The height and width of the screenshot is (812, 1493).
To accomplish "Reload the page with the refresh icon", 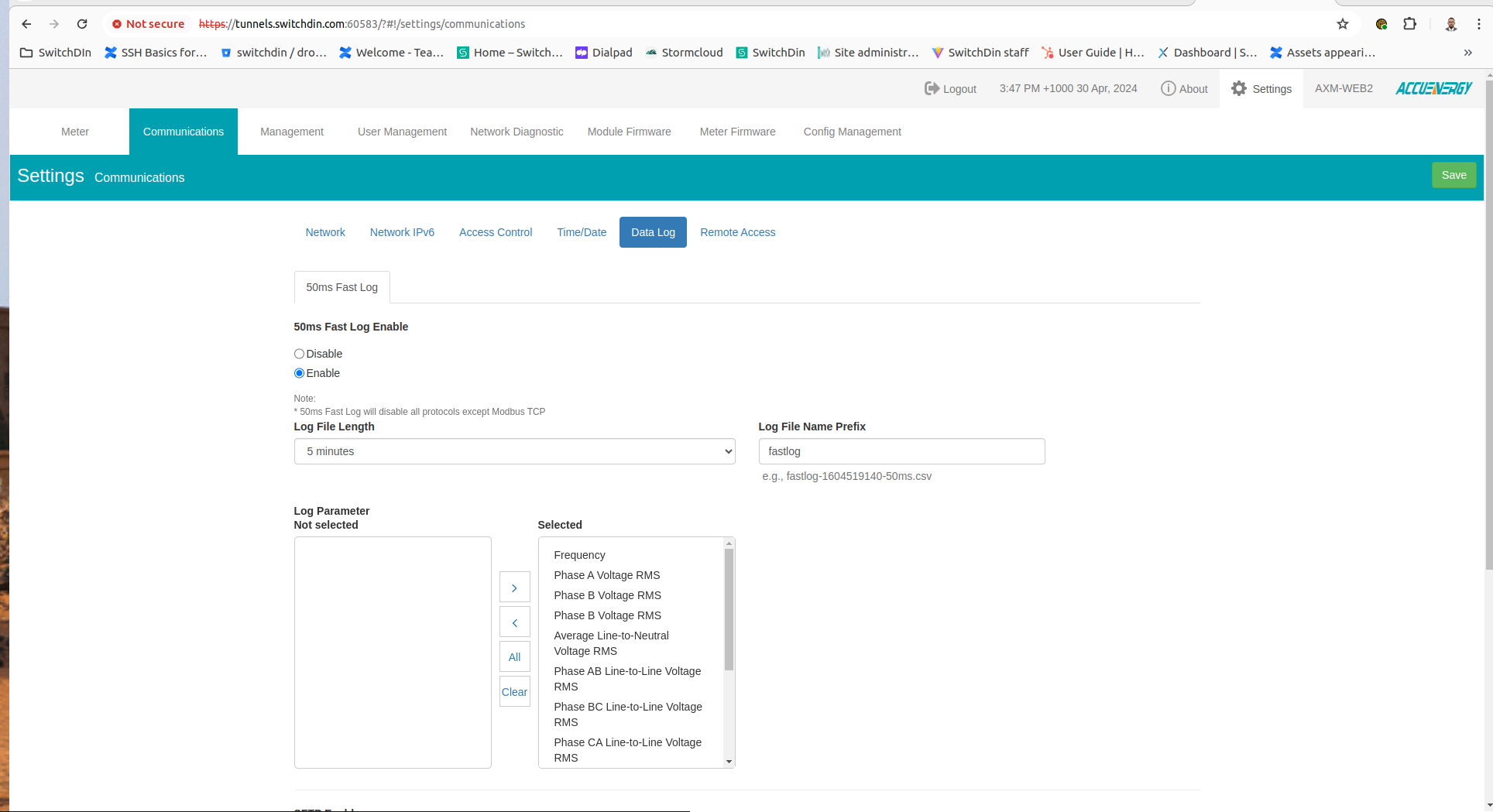I will [x=82, y=24].
